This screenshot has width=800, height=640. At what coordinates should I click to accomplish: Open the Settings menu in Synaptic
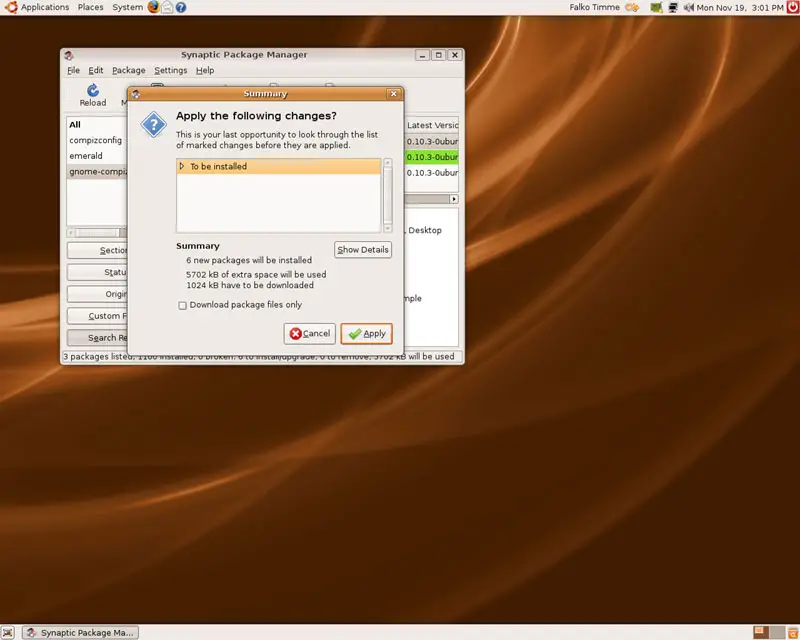pyautogui.click(x=170, y=71)
